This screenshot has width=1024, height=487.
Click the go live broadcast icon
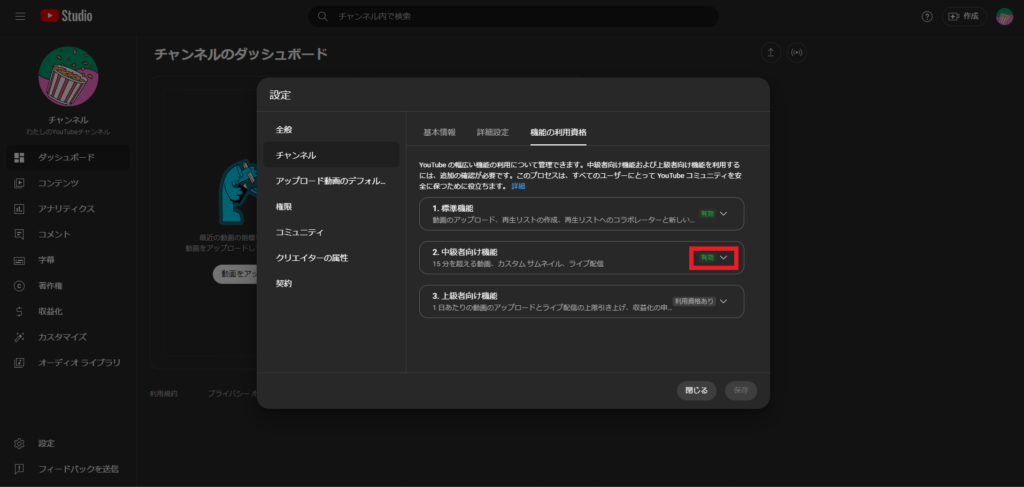(x=796, y=52)
